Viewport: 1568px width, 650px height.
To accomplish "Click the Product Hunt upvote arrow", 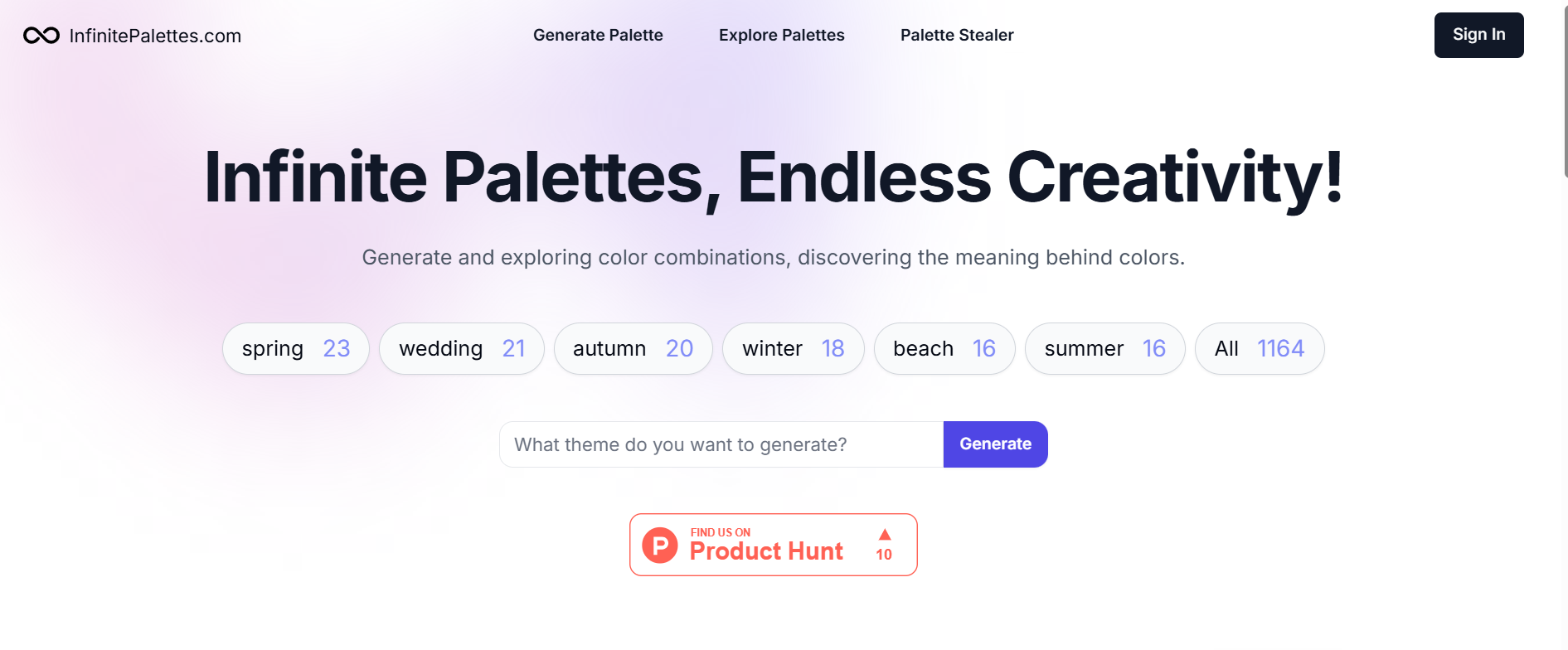I will [885, 535].
